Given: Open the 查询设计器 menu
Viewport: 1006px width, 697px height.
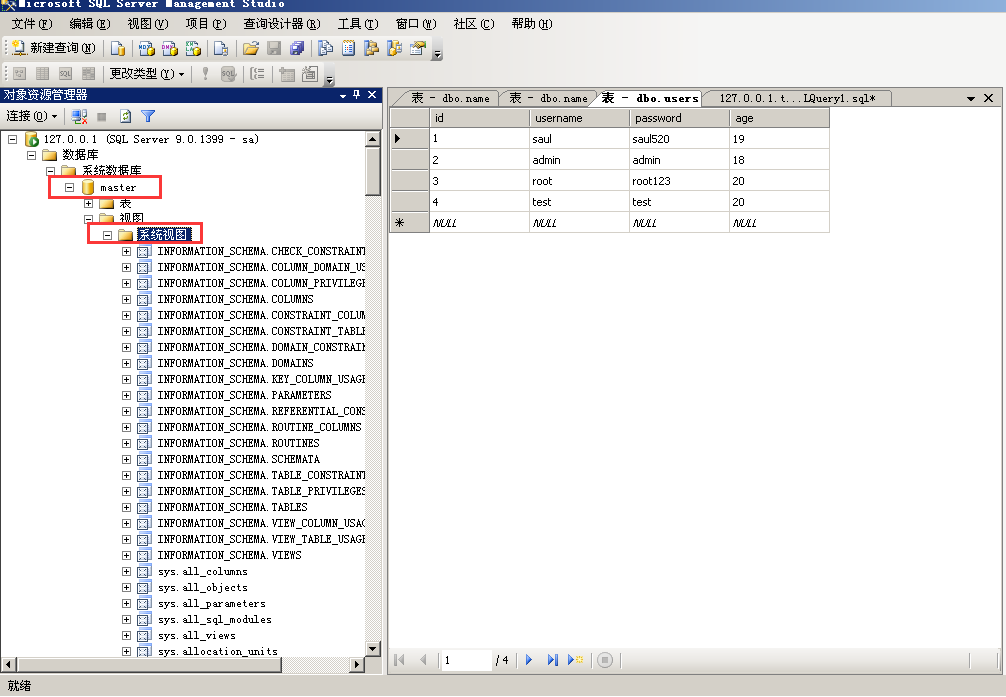Looking at the screenshot, I should [282, 24].
